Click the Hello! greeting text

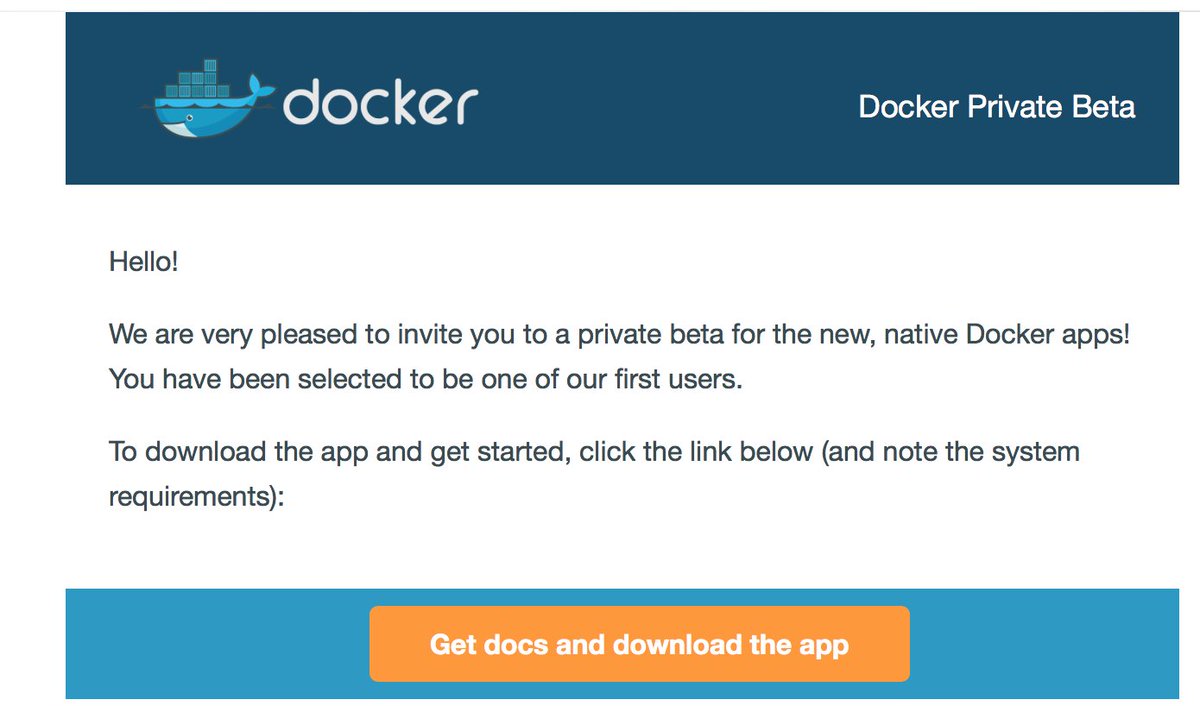coord(144,261)
